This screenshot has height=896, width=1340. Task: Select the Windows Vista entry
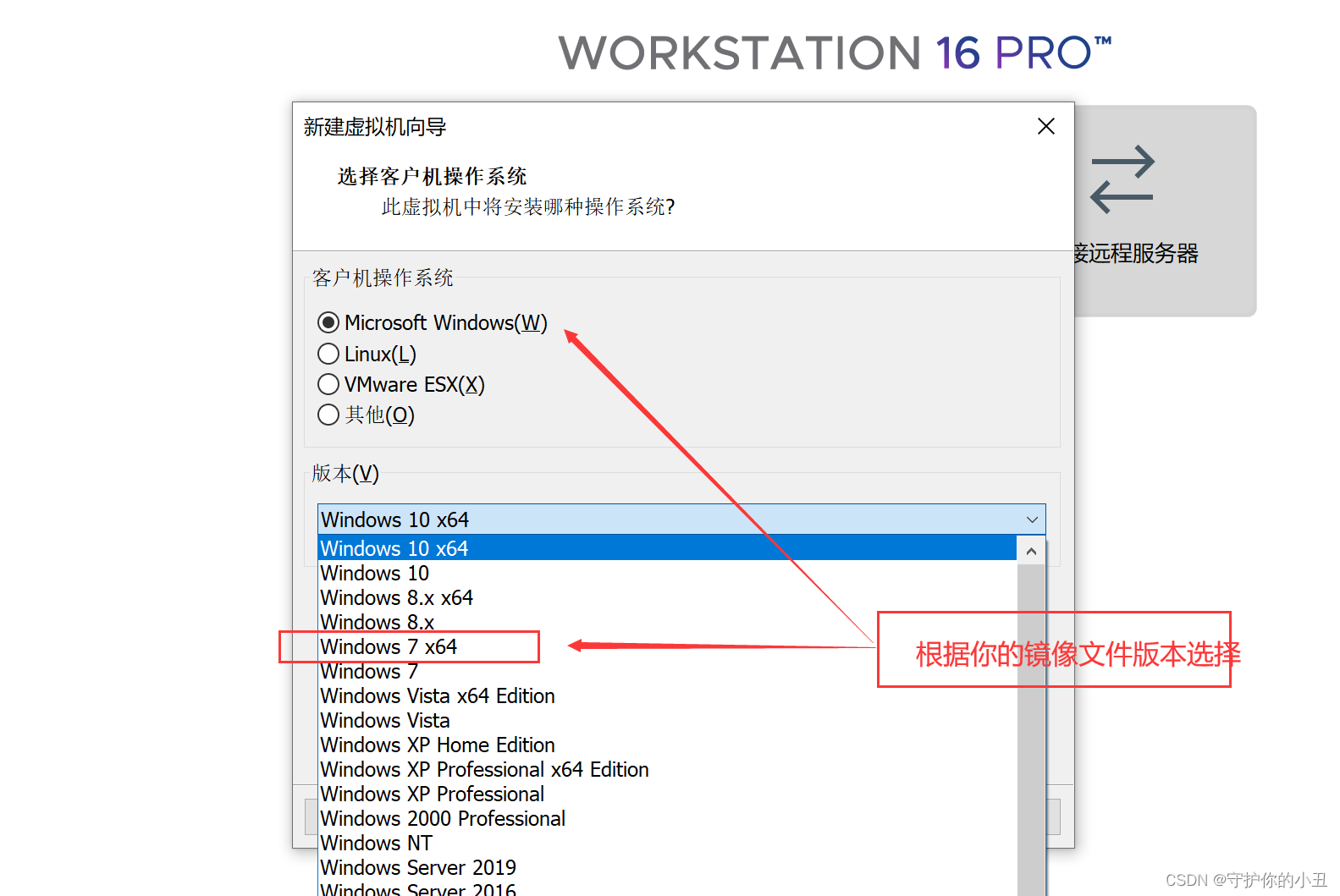pyautogui.click(x=667, y=720)
